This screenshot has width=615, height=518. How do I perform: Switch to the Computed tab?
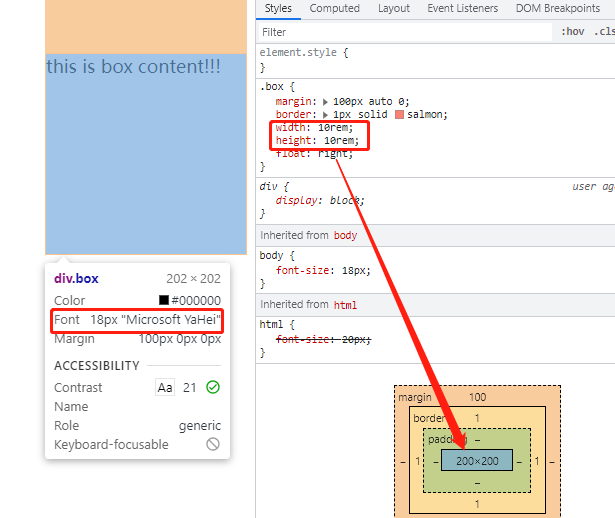click(334, 8)
